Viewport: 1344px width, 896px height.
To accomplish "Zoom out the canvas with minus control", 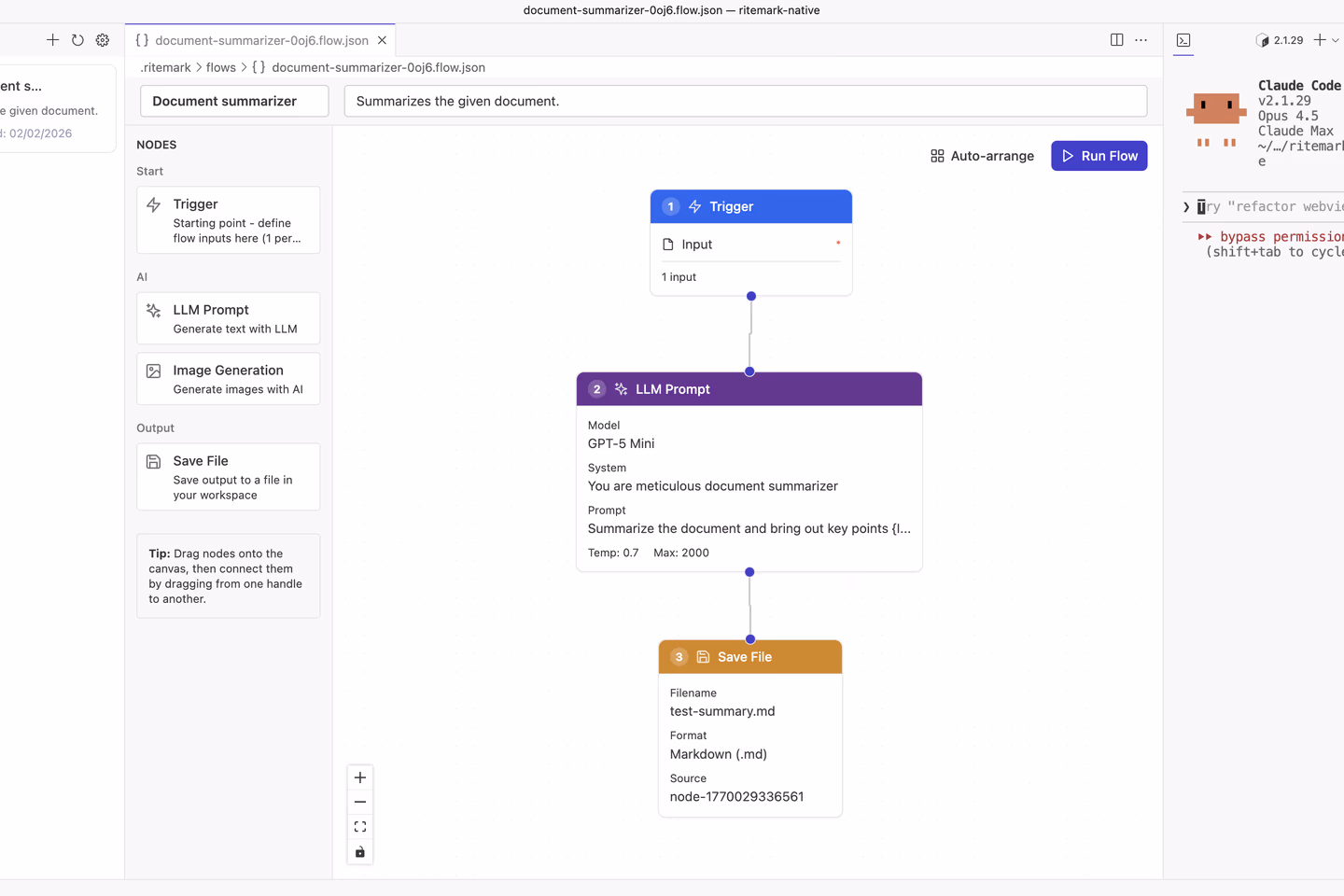I will 360,802.
